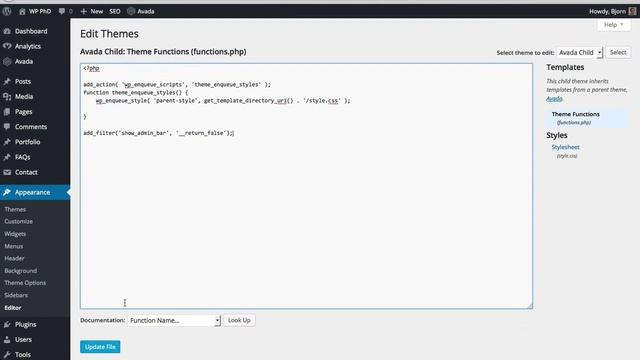Expand the Help dropdown tab
The width and height of the screenshot is (640, 360).
614,25
